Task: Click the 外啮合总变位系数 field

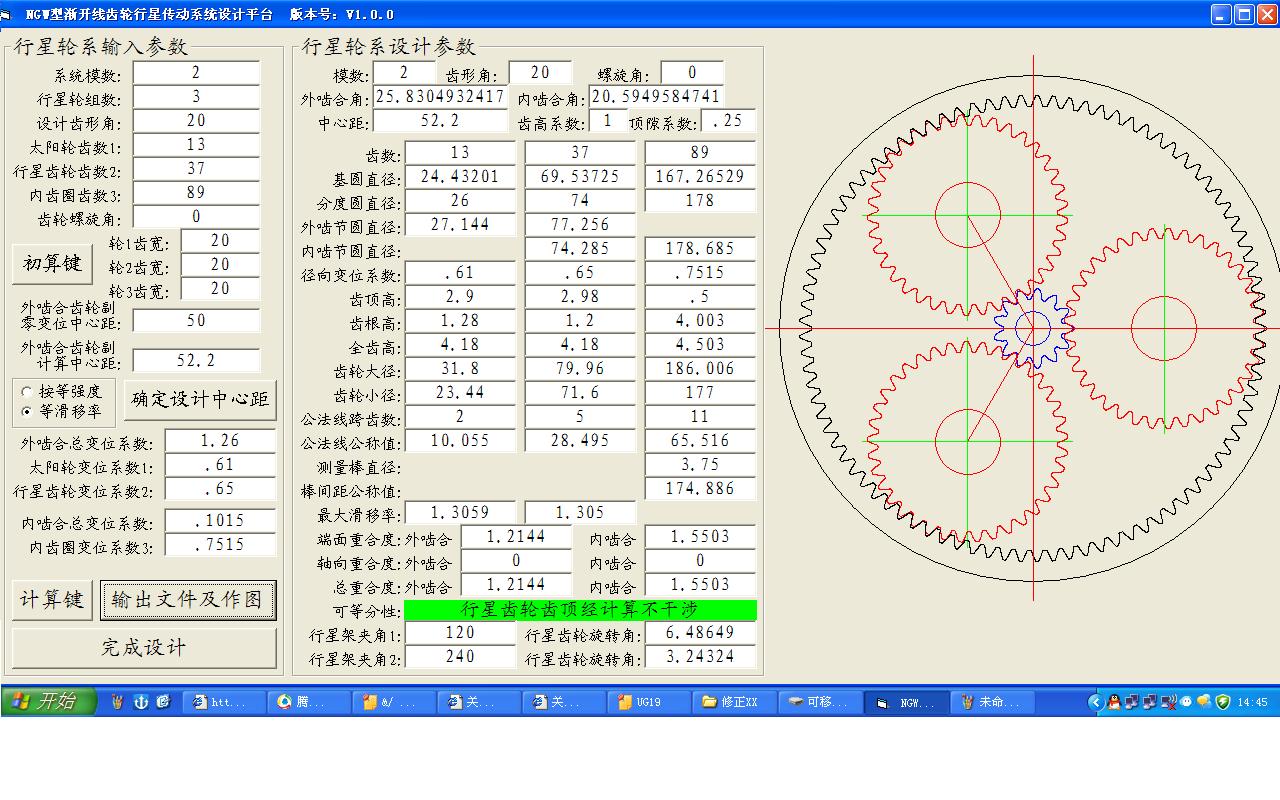Action: tap(220, 441)
